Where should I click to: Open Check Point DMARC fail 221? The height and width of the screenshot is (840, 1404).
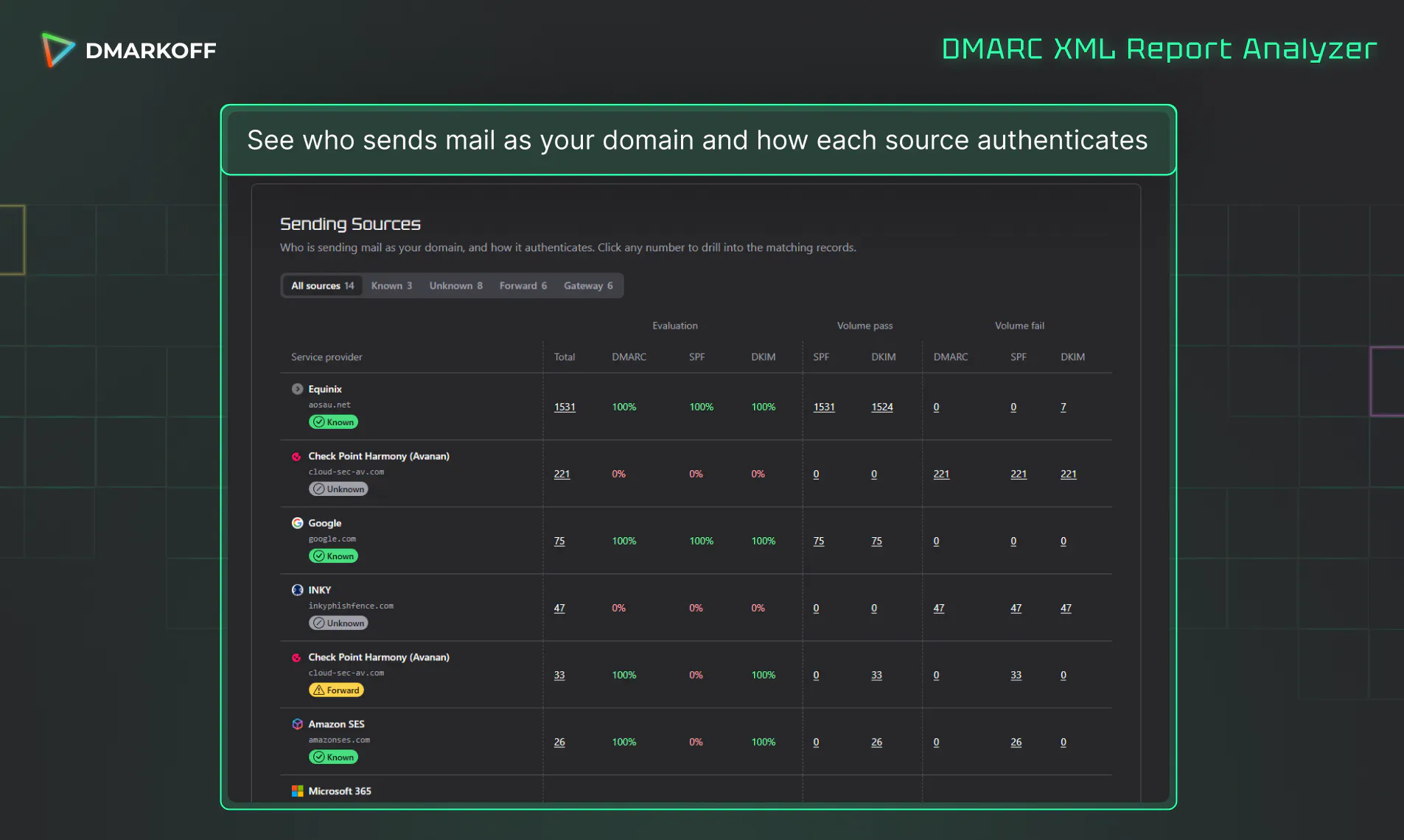[941, 475]
